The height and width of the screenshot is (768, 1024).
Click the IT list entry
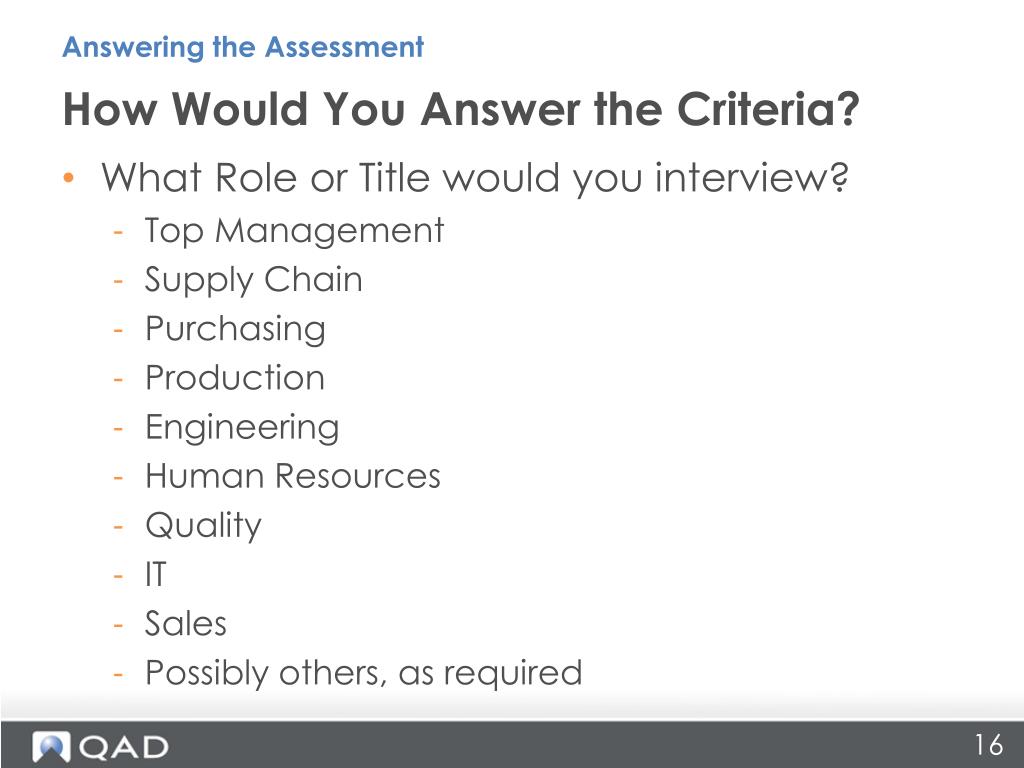156,575
